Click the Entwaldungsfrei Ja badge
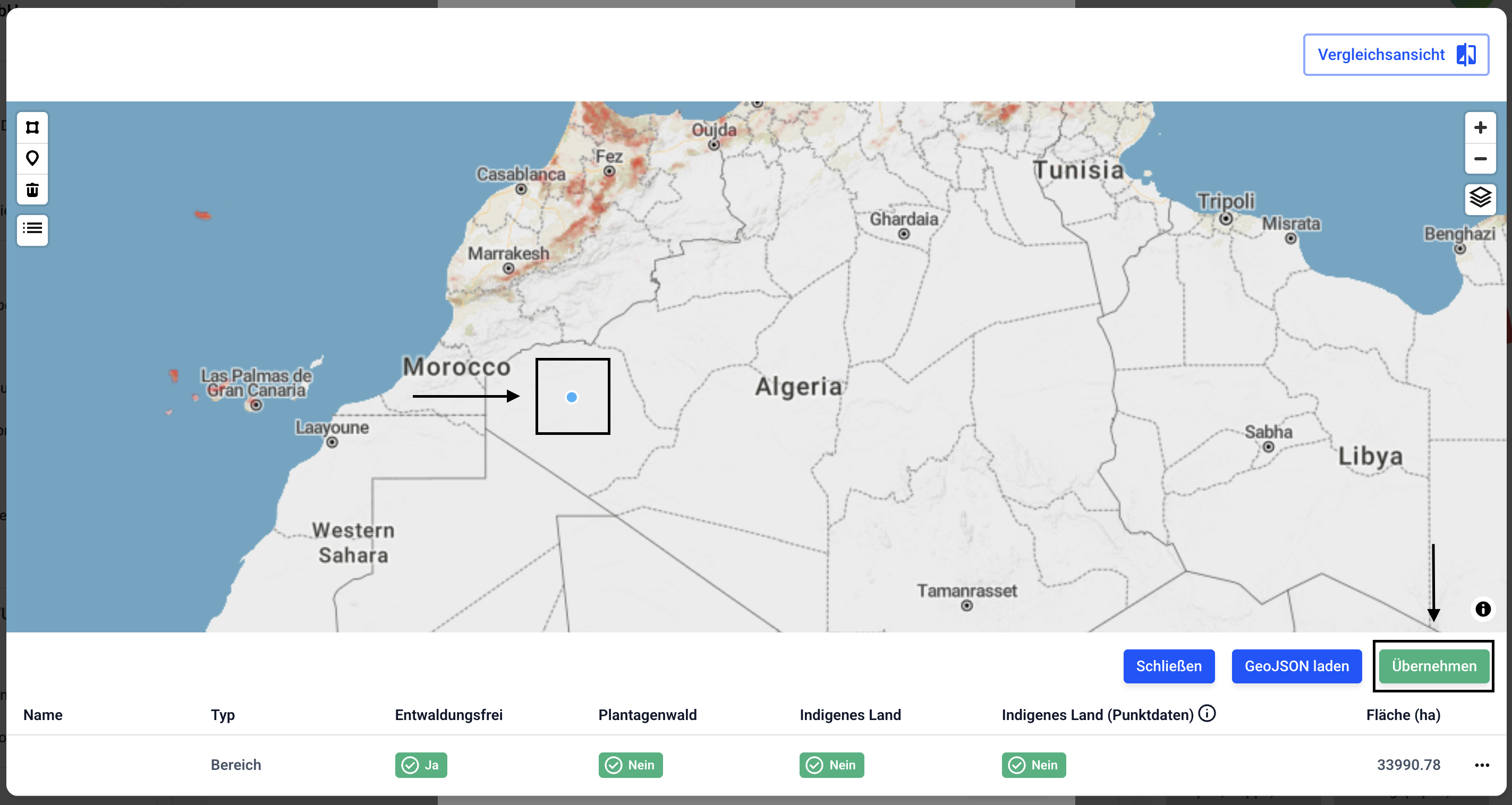 tap(421, 765)
